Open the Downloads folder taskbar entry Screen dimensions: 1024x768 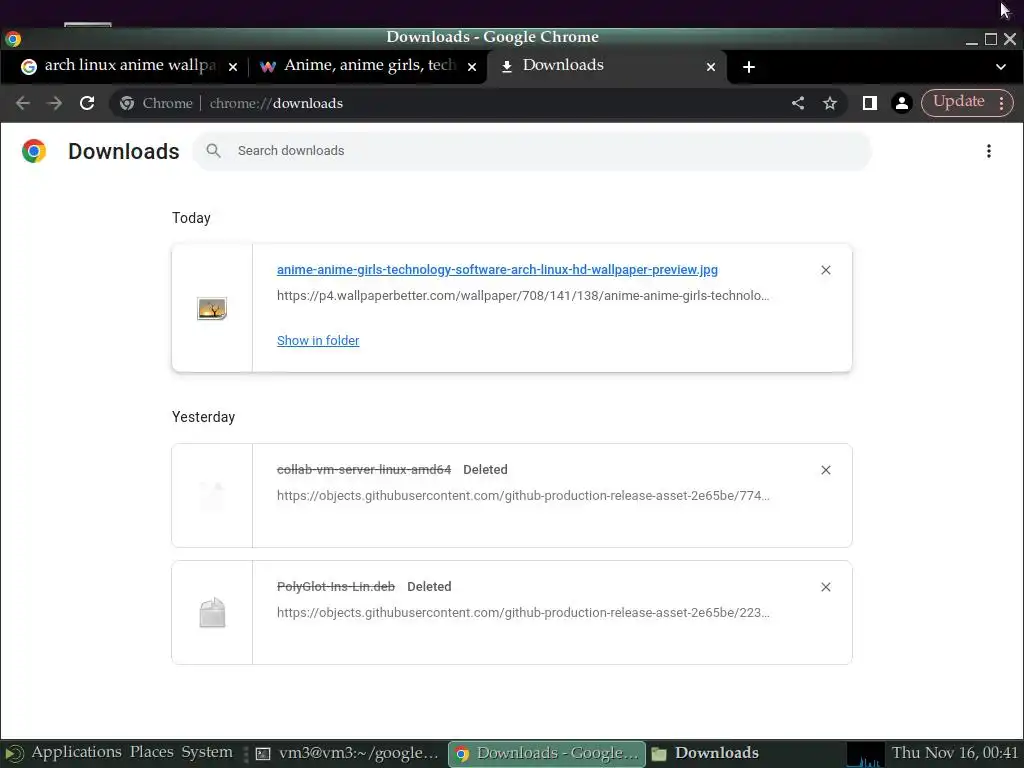(705, 754)
